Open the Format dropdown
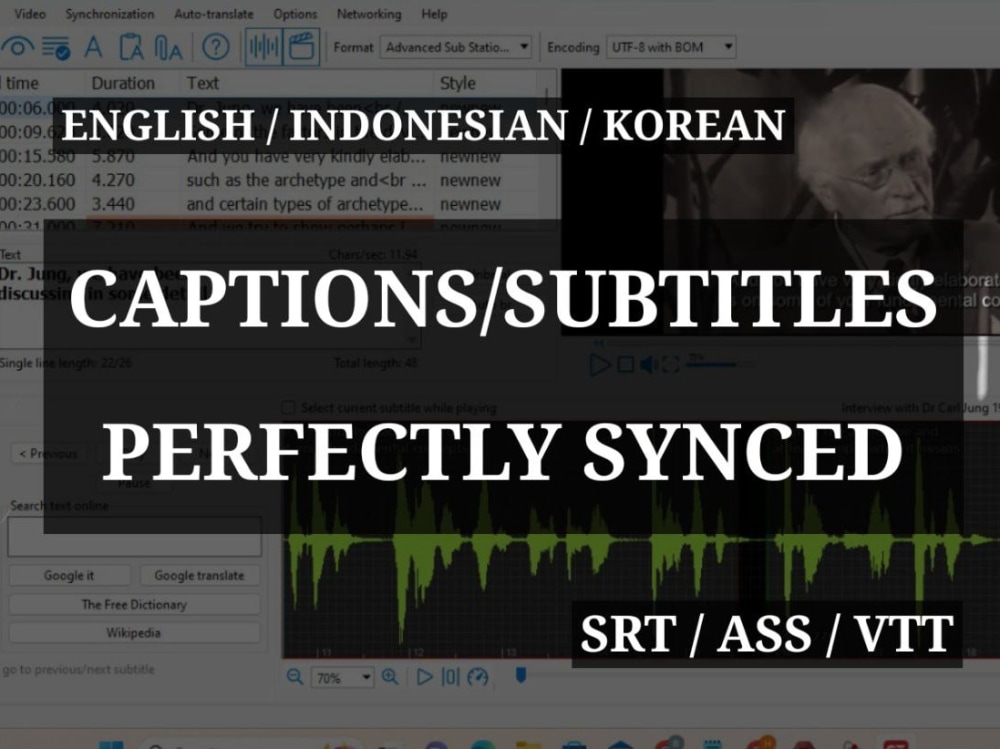This screenshot has width=1000, height=749. pos(455,47)
